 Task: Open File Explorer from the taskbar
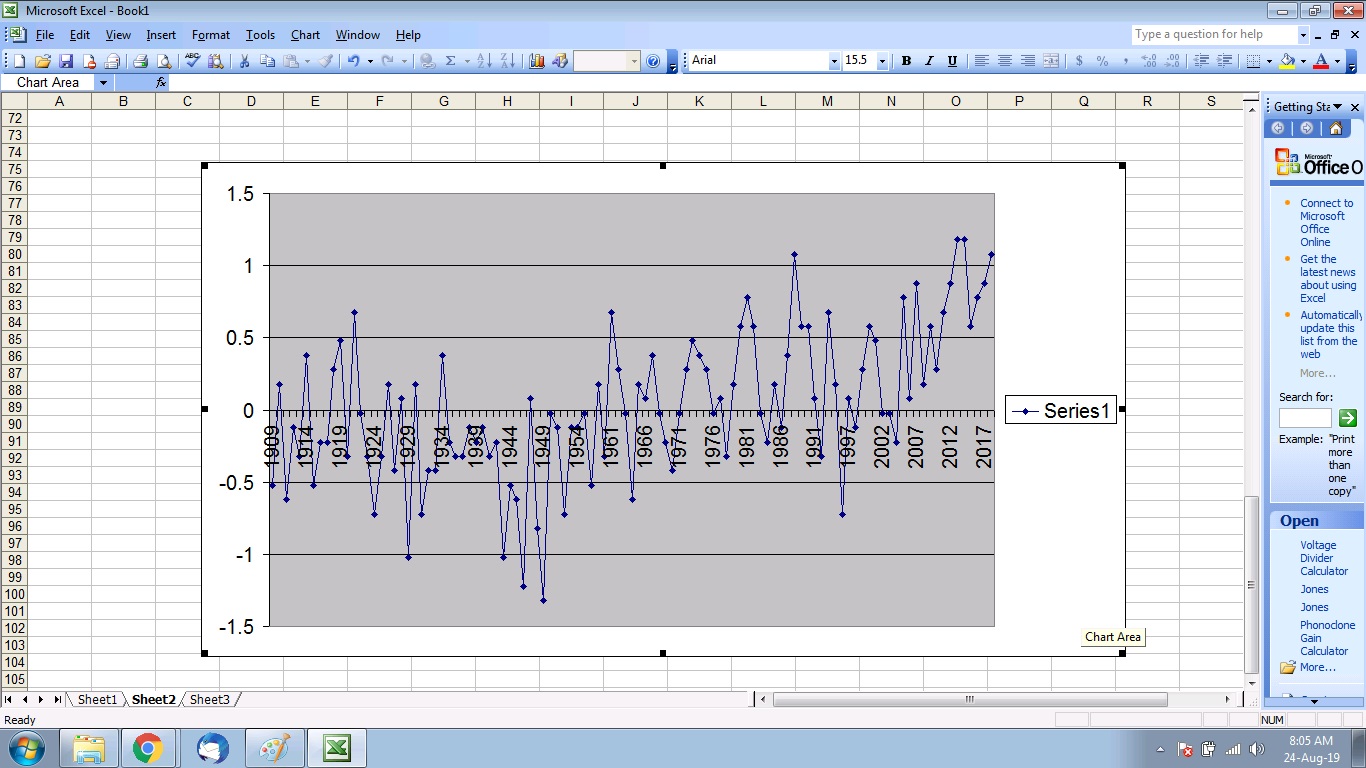pos(88,748)
